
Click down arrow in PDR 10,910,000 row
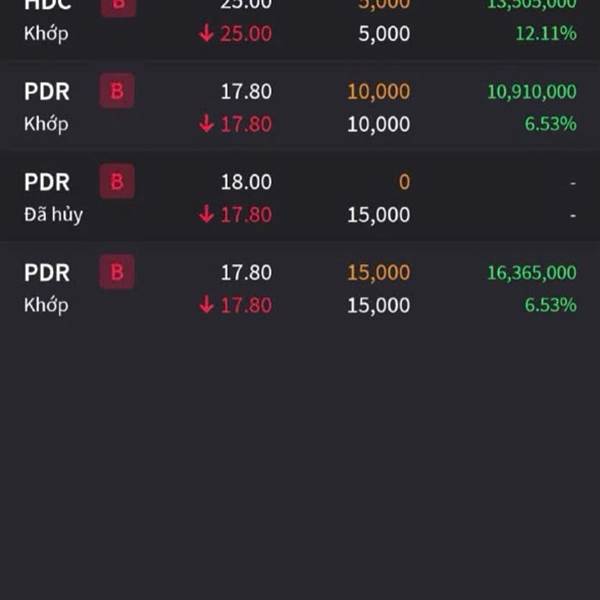206,124
